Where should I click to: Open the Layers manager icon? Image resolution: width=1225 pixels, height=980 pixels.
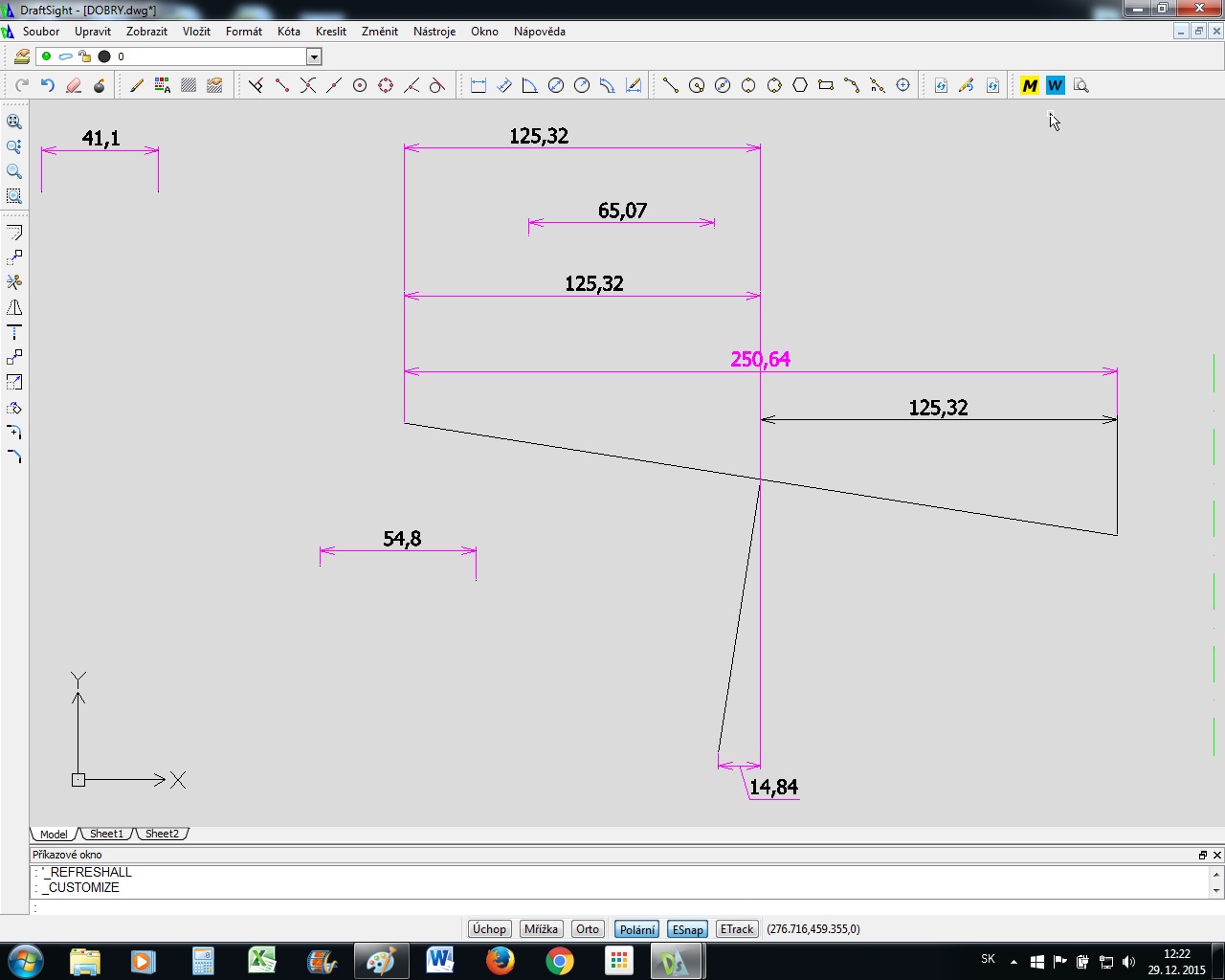21,56
